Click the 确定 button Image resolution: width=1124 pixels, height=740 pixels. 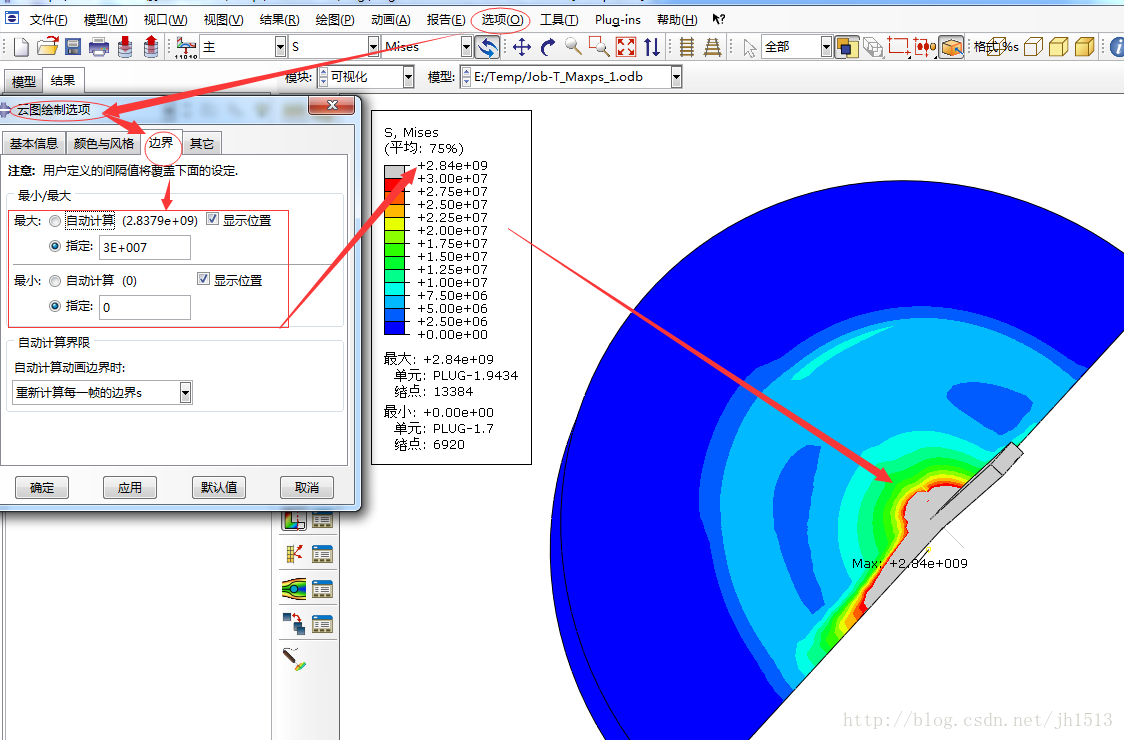tap(42, 488)
